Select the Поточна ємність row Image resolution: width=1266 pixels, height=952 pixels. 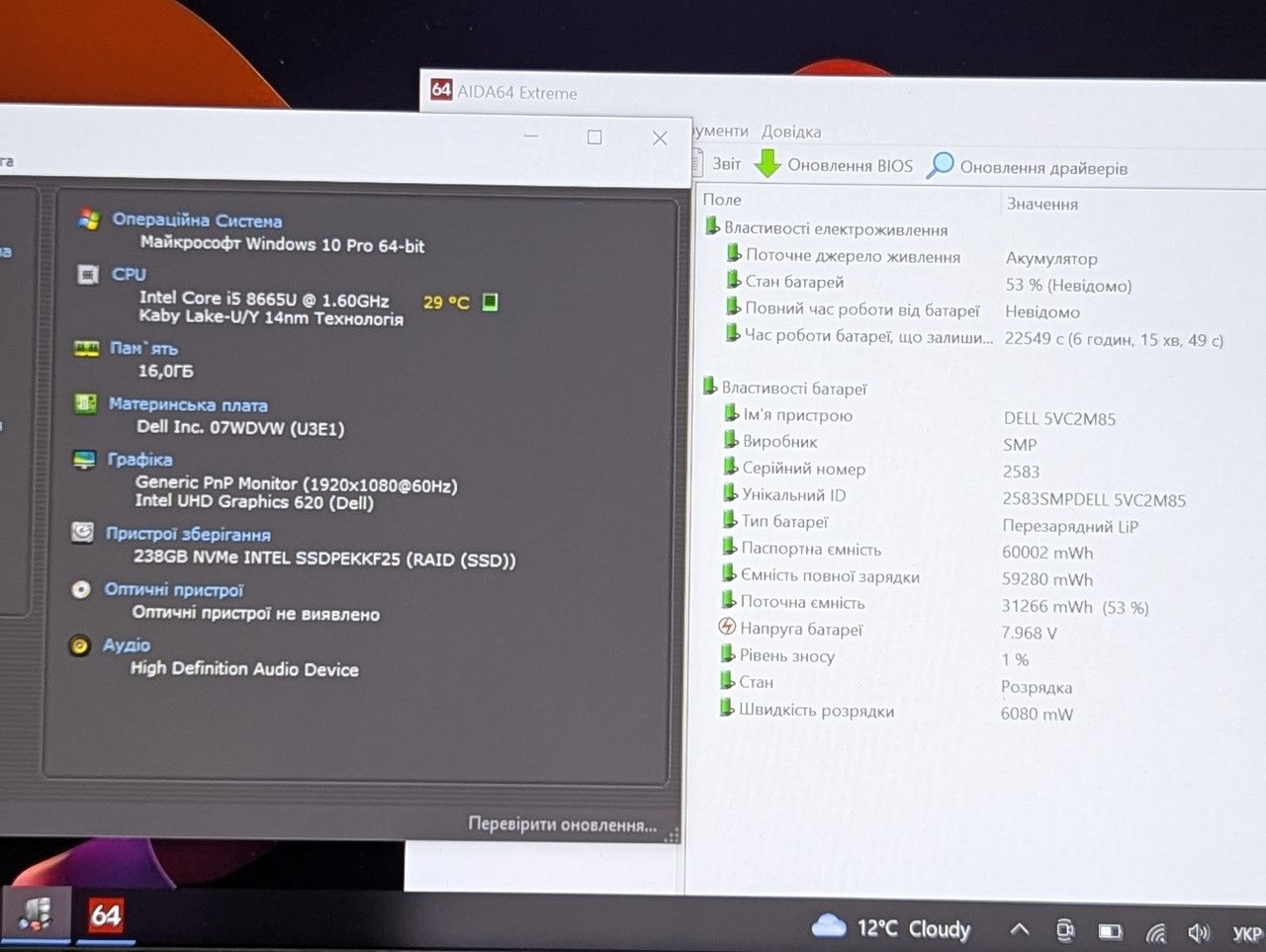coord(802,602)
